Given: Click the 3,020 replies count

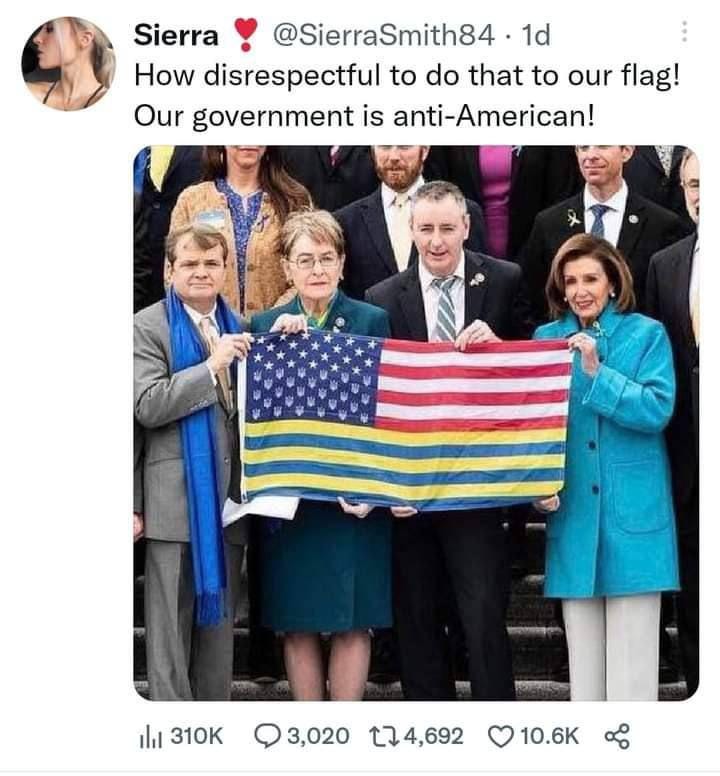Looking at the screenshot, I should pyautogui.click(x=318, y=736).
